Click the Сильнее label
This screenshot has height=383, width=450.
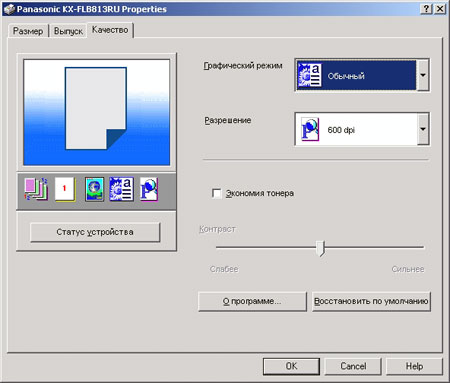[x=408, y=269]
